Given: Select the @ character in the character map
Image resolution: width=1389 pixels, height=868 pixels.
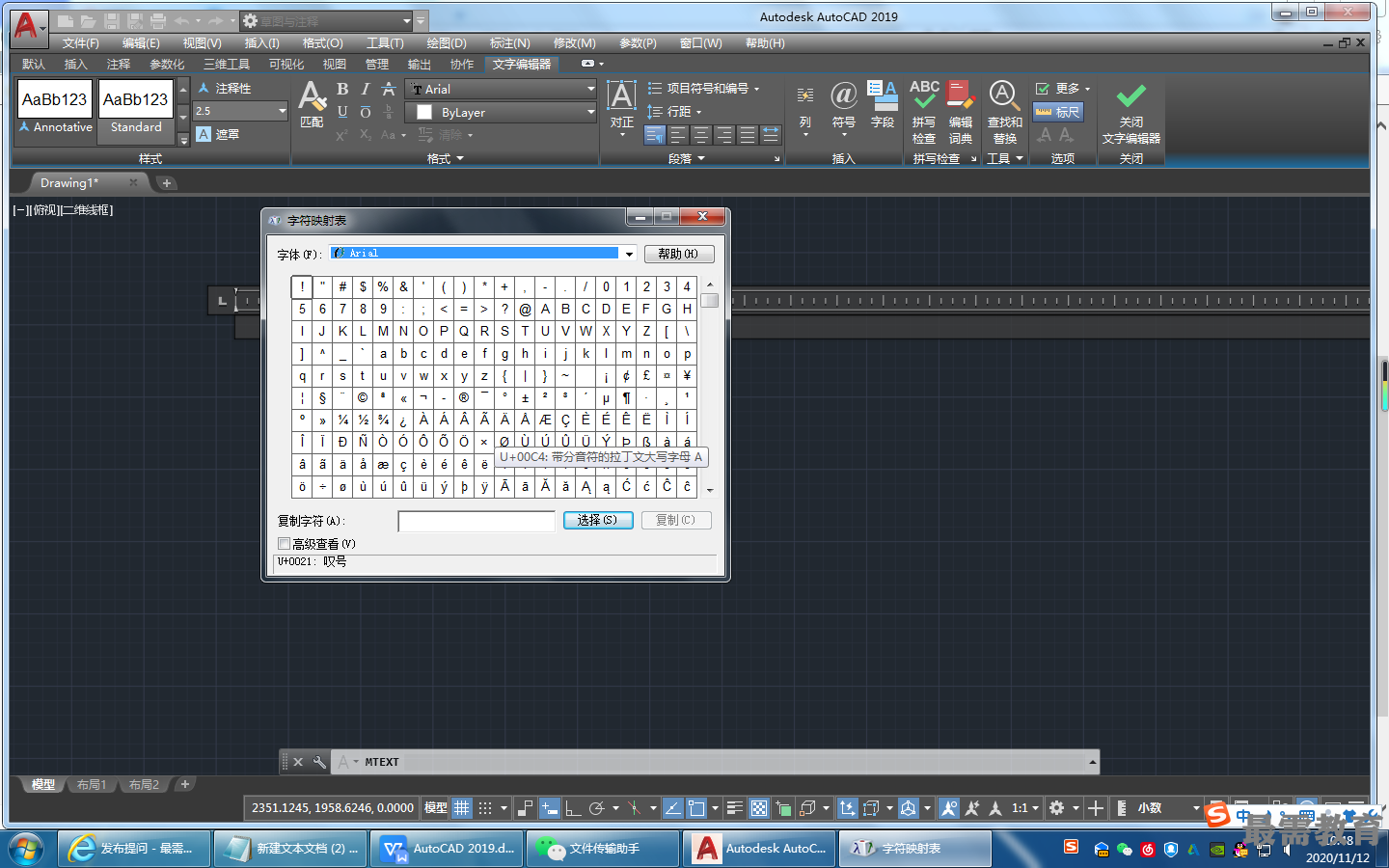Looking at the screenshot, I should coord(525,309).
